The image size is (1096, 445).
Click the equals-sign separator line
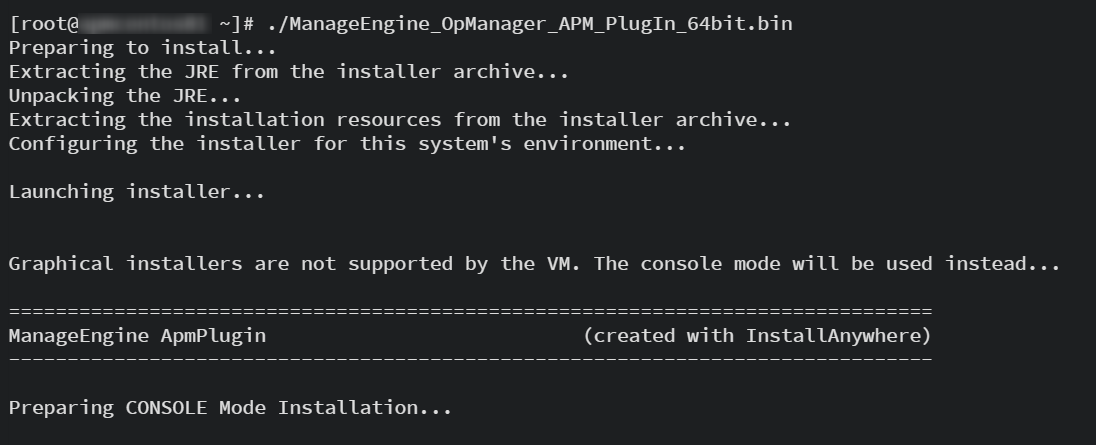click(470, 311)
